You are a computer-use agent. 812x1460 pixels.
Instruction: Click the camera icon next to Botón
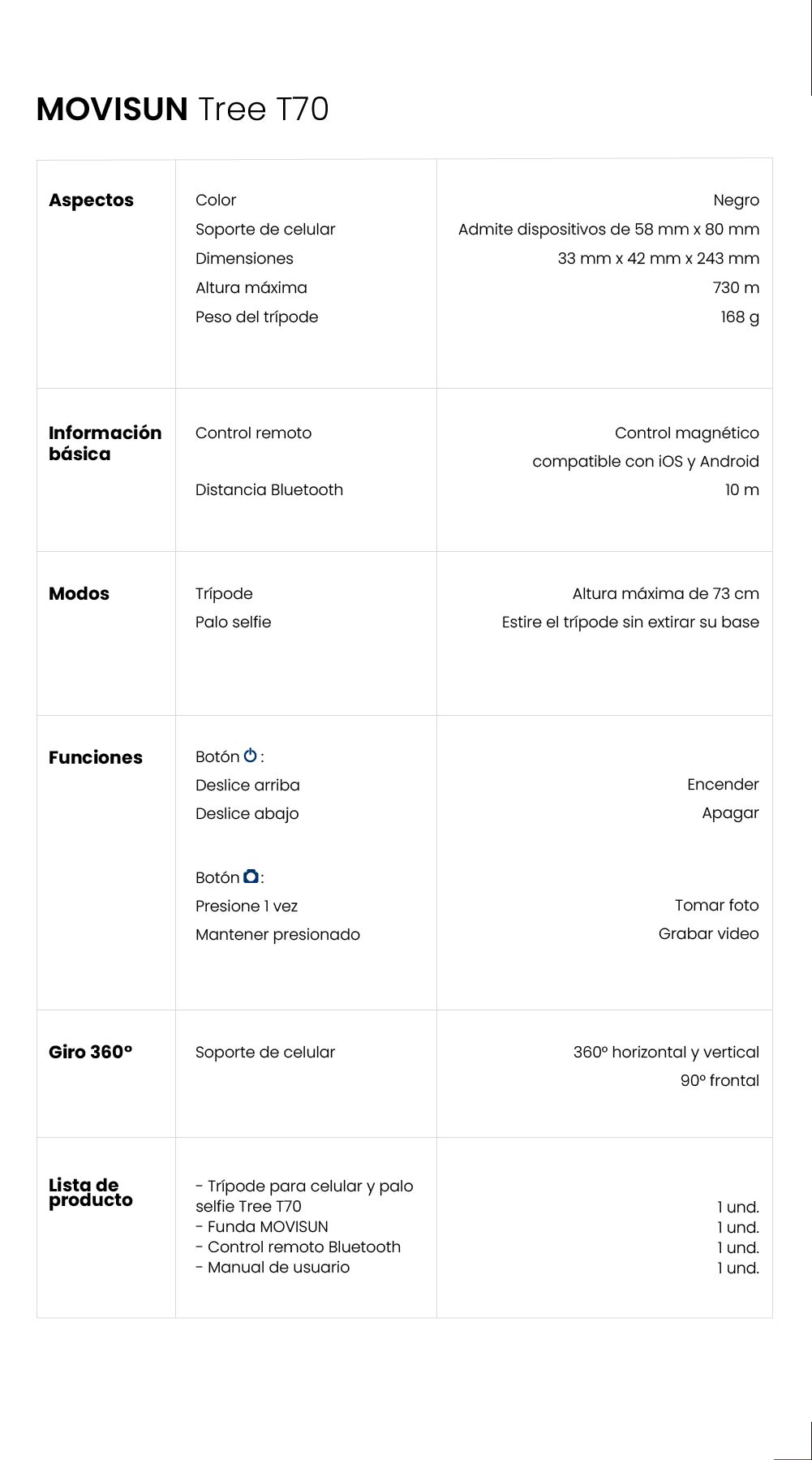[251, 876]
